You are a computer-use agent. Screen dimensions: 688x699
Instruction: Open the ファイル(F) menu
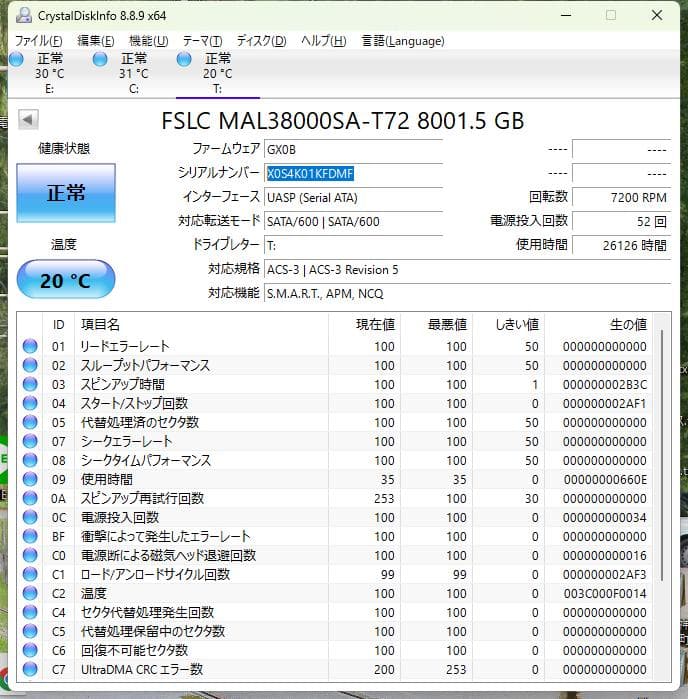point(39,41)
